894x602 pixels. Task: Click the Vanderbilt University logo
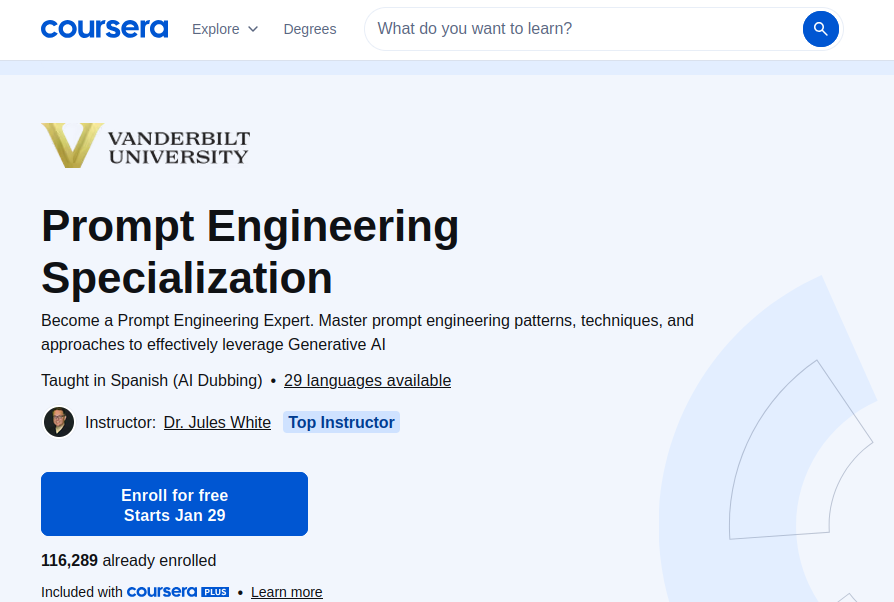click(x=145, y=146)
